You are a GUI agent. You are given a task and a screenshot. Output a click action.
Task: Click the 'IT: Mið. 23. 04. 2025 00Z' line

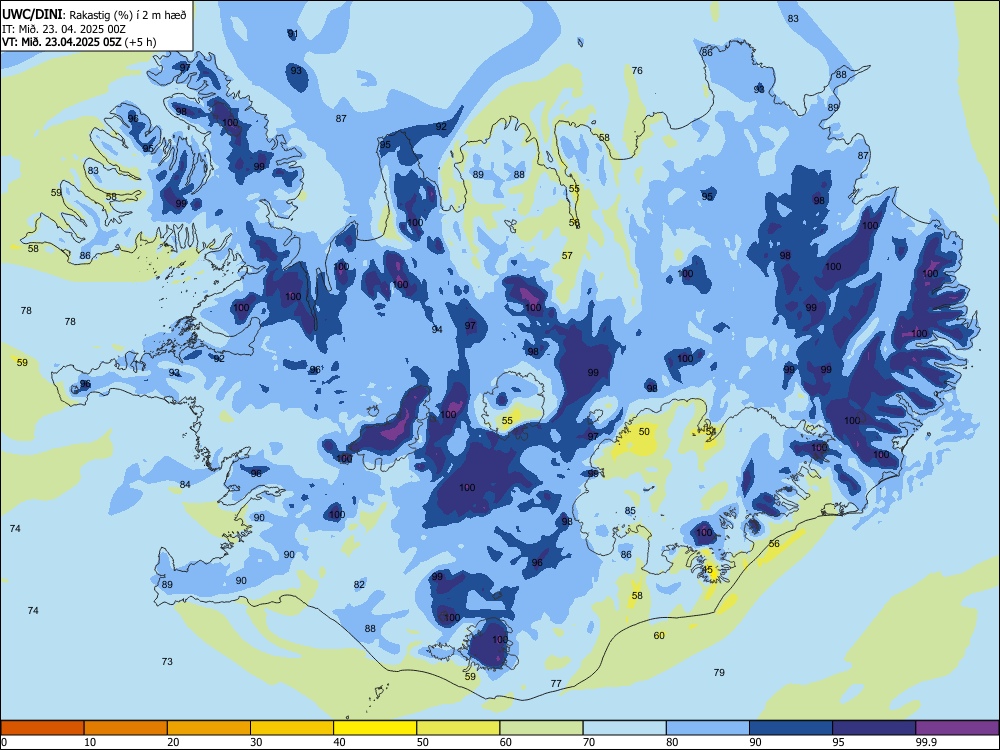pyautogui.click(x=64, y=29)
